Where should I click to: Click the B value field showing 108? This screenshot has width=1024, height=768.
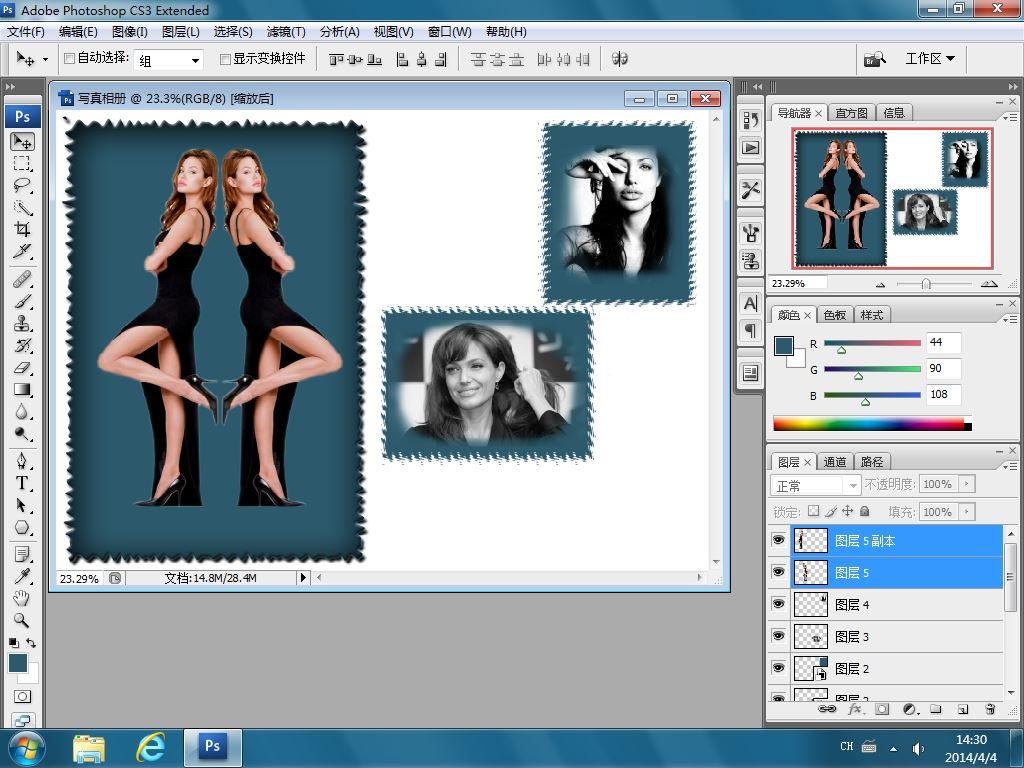[943, 394]
